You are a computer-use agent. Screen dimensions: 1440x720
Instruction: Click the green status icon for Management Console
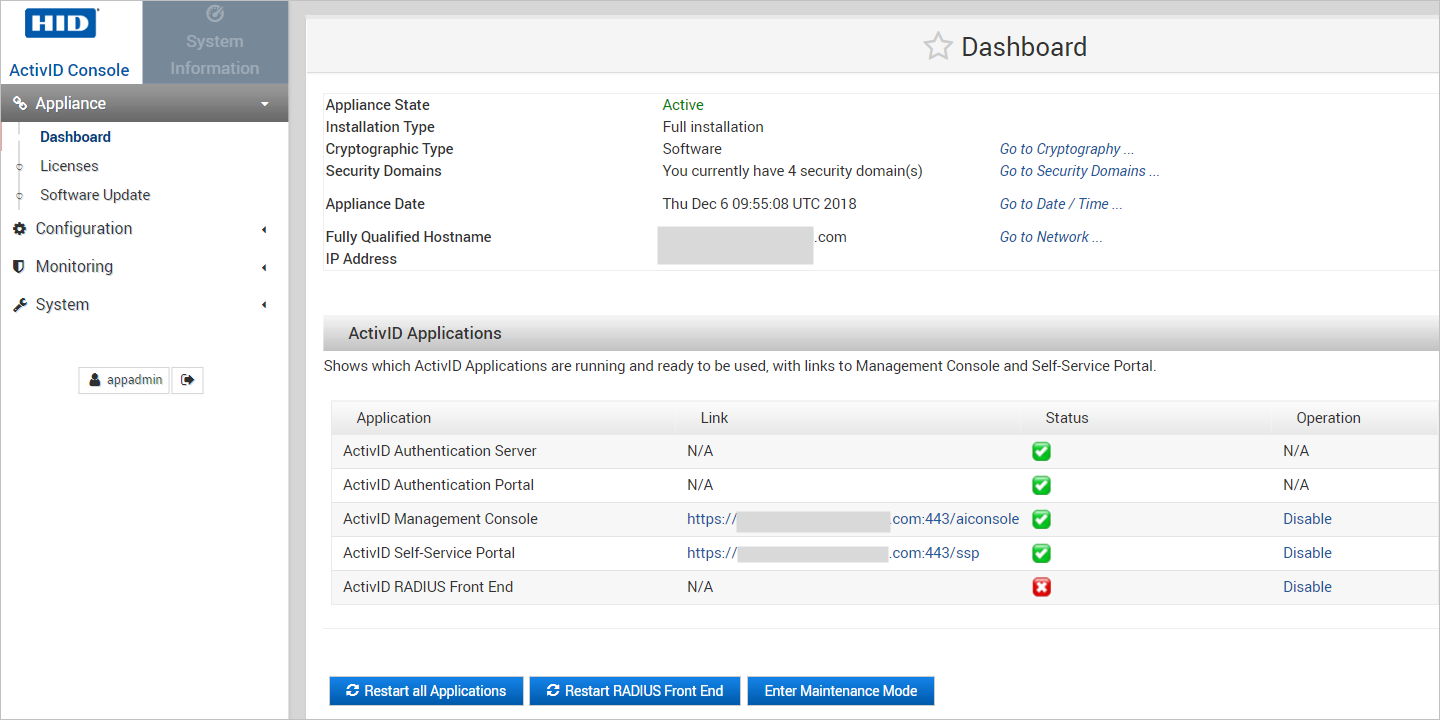tap(1041, 519)
